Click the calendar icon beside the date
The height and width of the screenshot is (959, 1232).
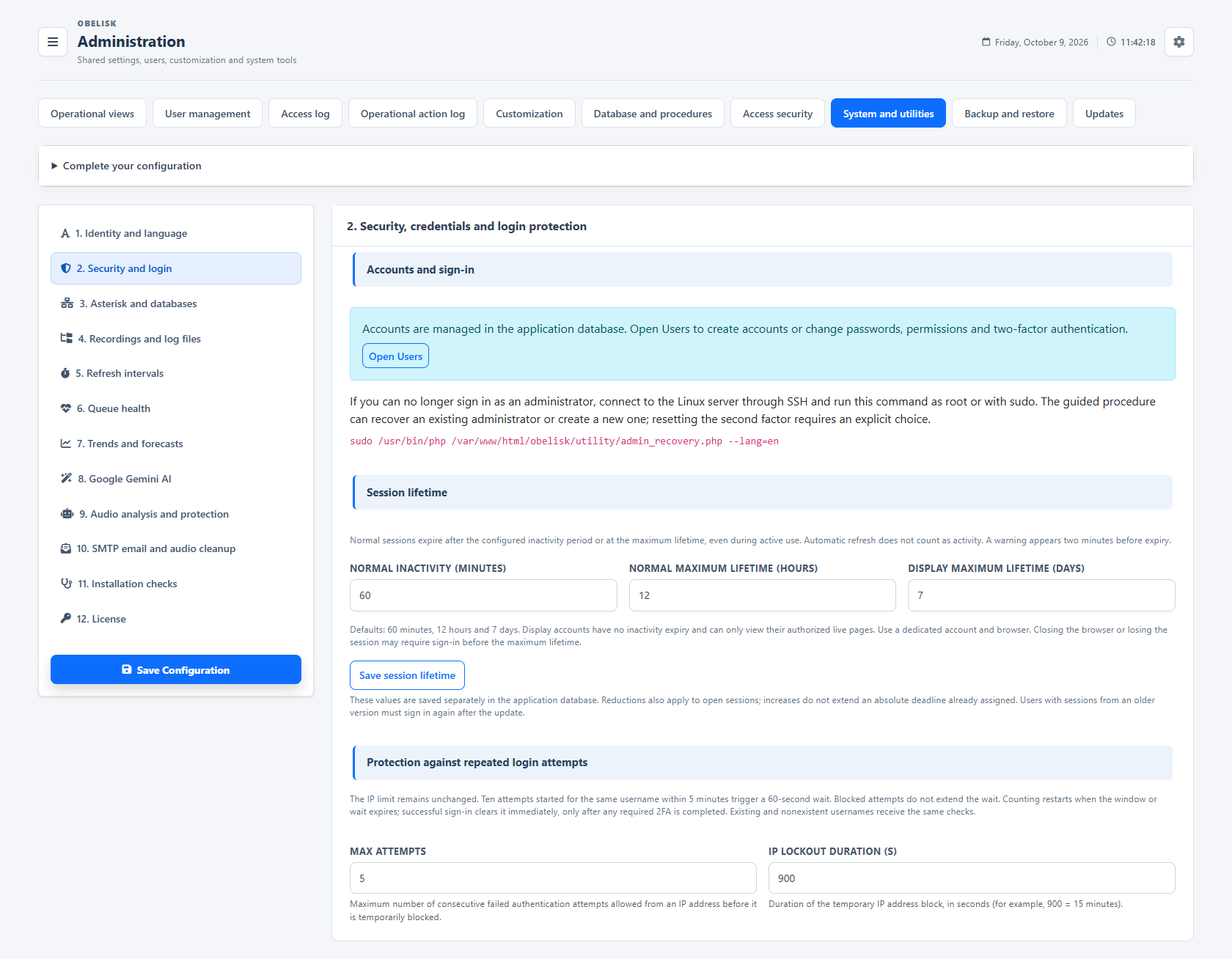coord(986,42)
